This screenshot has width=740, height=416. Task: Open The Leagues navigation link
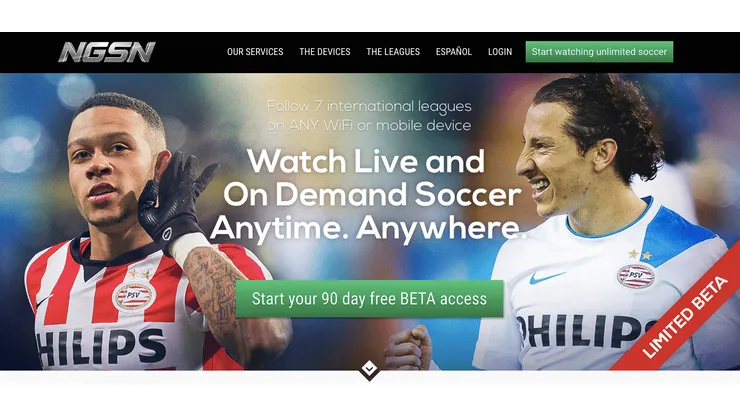point(393,52)
